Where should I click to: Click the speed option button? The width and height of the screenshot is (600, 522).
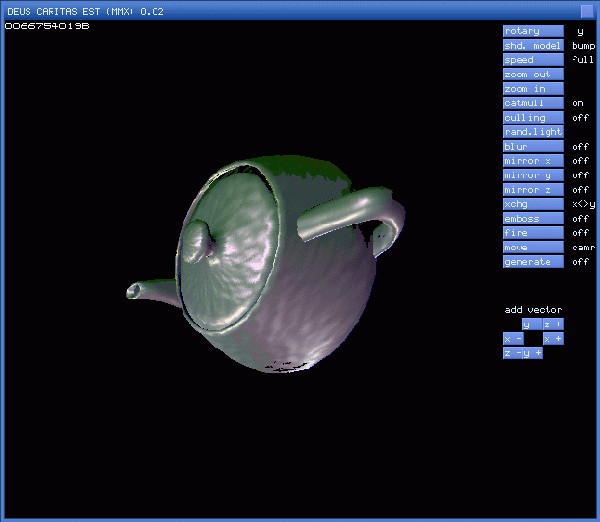[x=533, y=60]
